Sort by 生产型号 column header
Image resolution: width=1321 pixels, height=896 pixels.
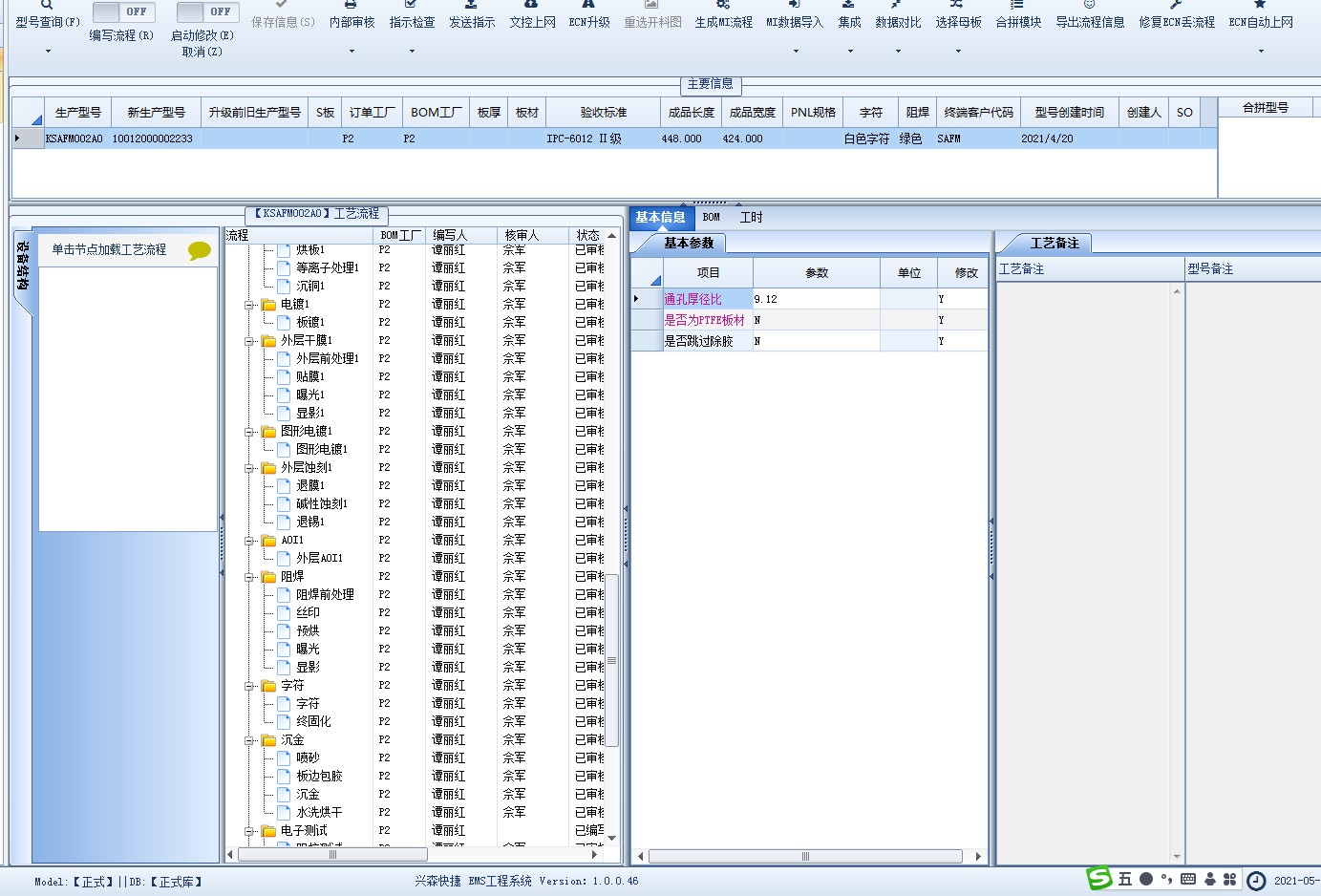pos(77,112)
